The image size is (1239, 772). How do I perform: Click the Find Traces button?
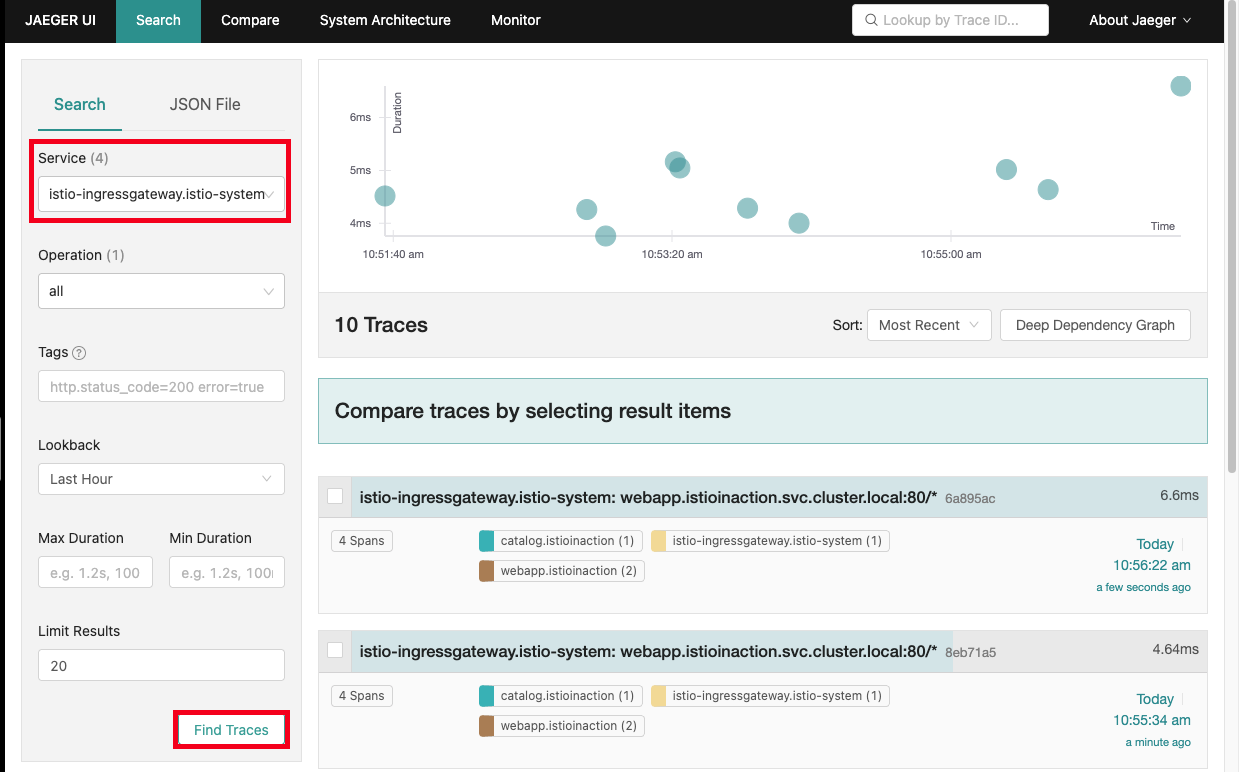coord(231,730)
